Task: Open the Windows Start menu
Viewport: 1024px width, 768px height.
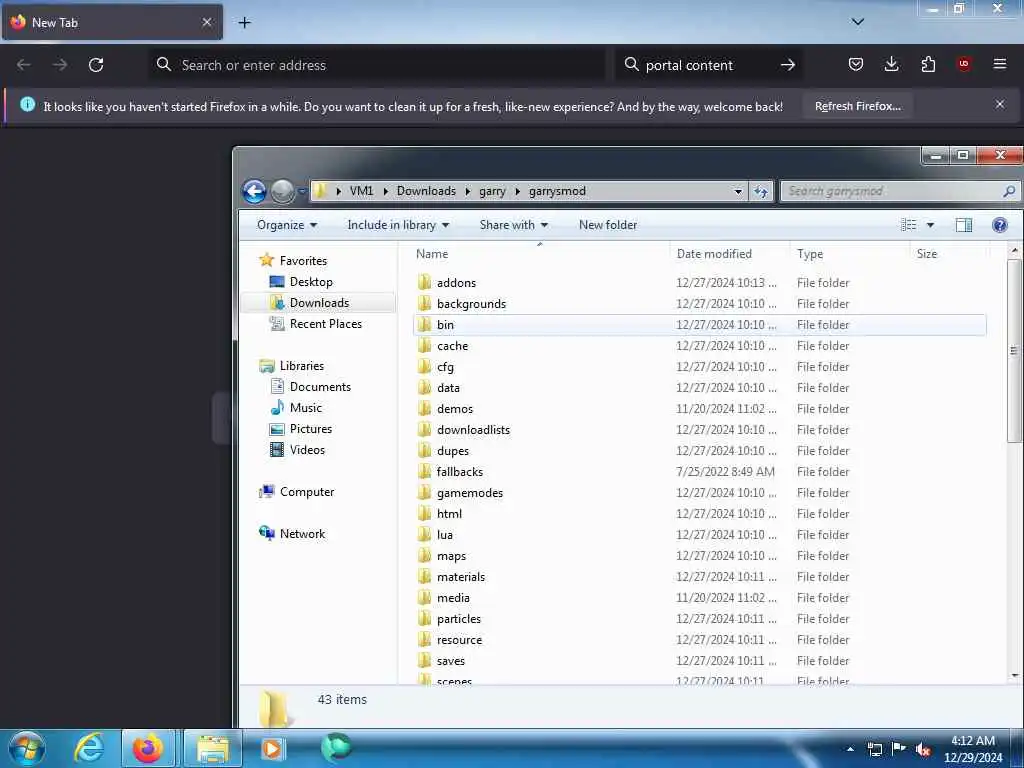Action: click(x=27, y=748)
